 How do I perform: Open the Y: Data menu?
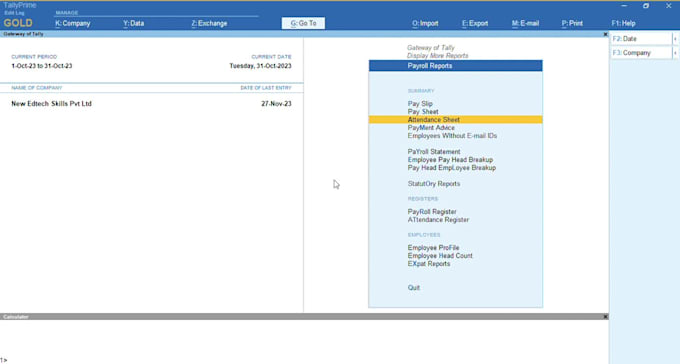point(133,23)
